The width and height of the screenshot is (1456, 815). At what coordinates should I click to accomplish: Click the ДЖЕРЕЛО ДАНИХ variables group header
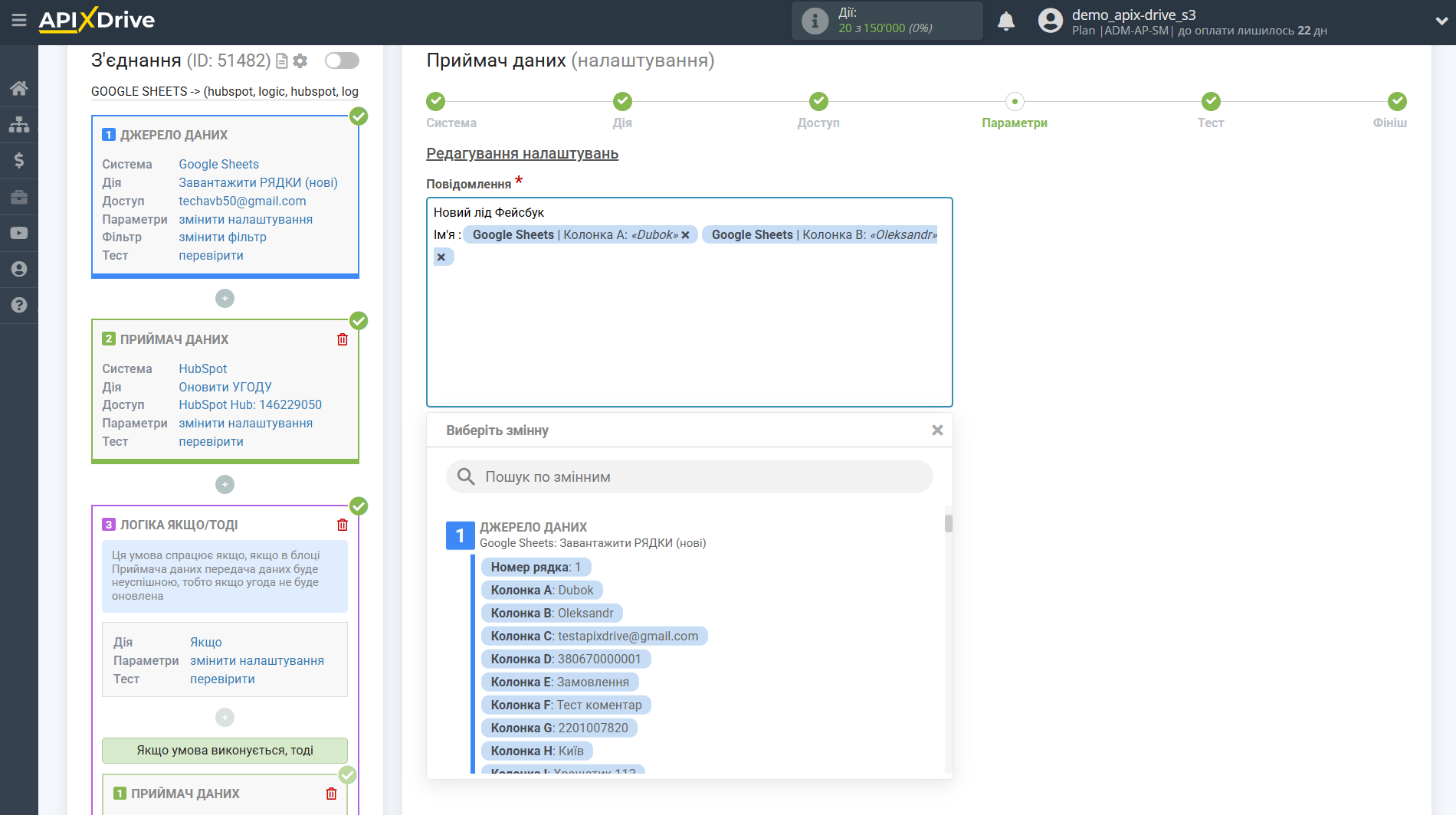click(533, 527)
